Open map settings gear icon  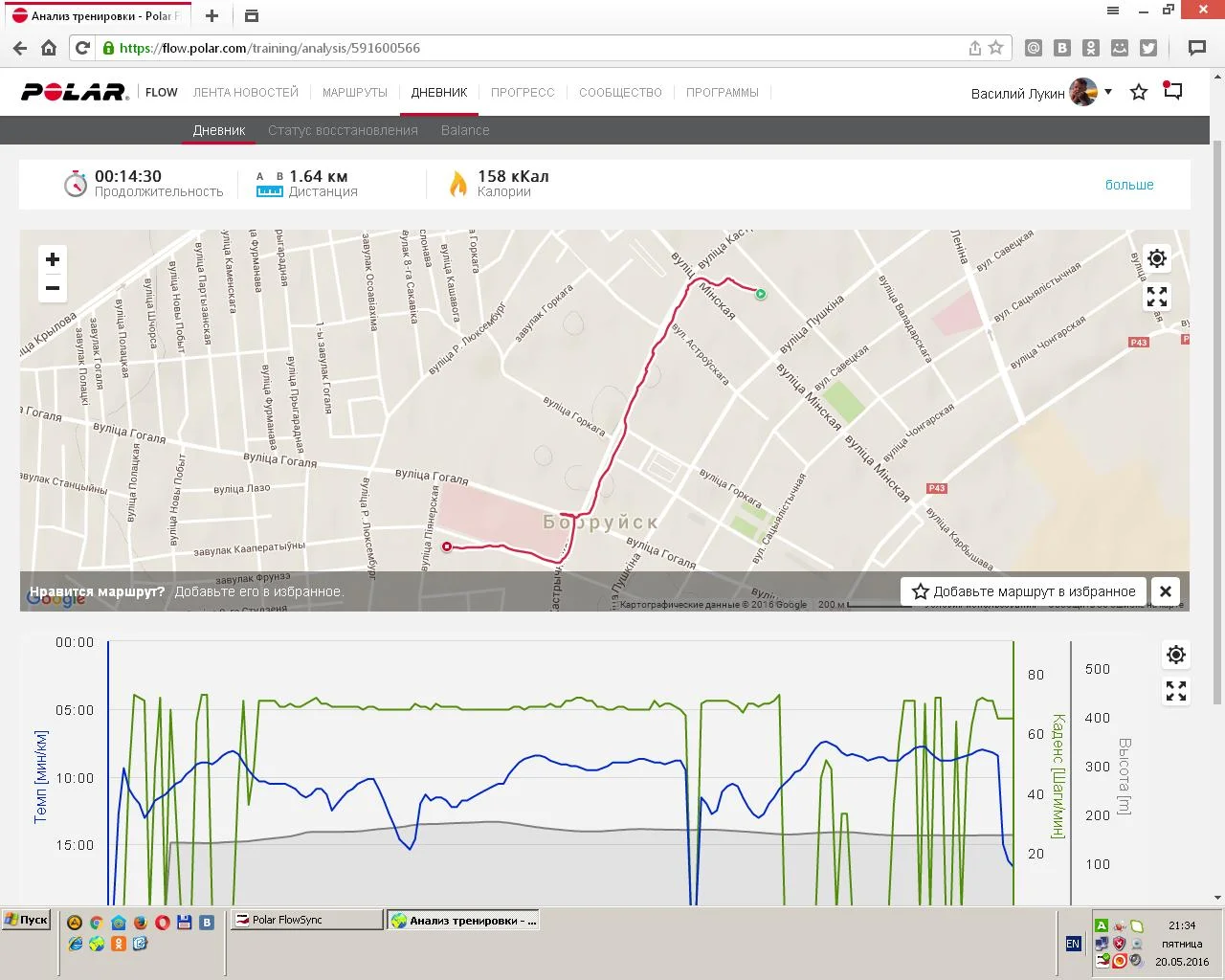coord(1157,258)
